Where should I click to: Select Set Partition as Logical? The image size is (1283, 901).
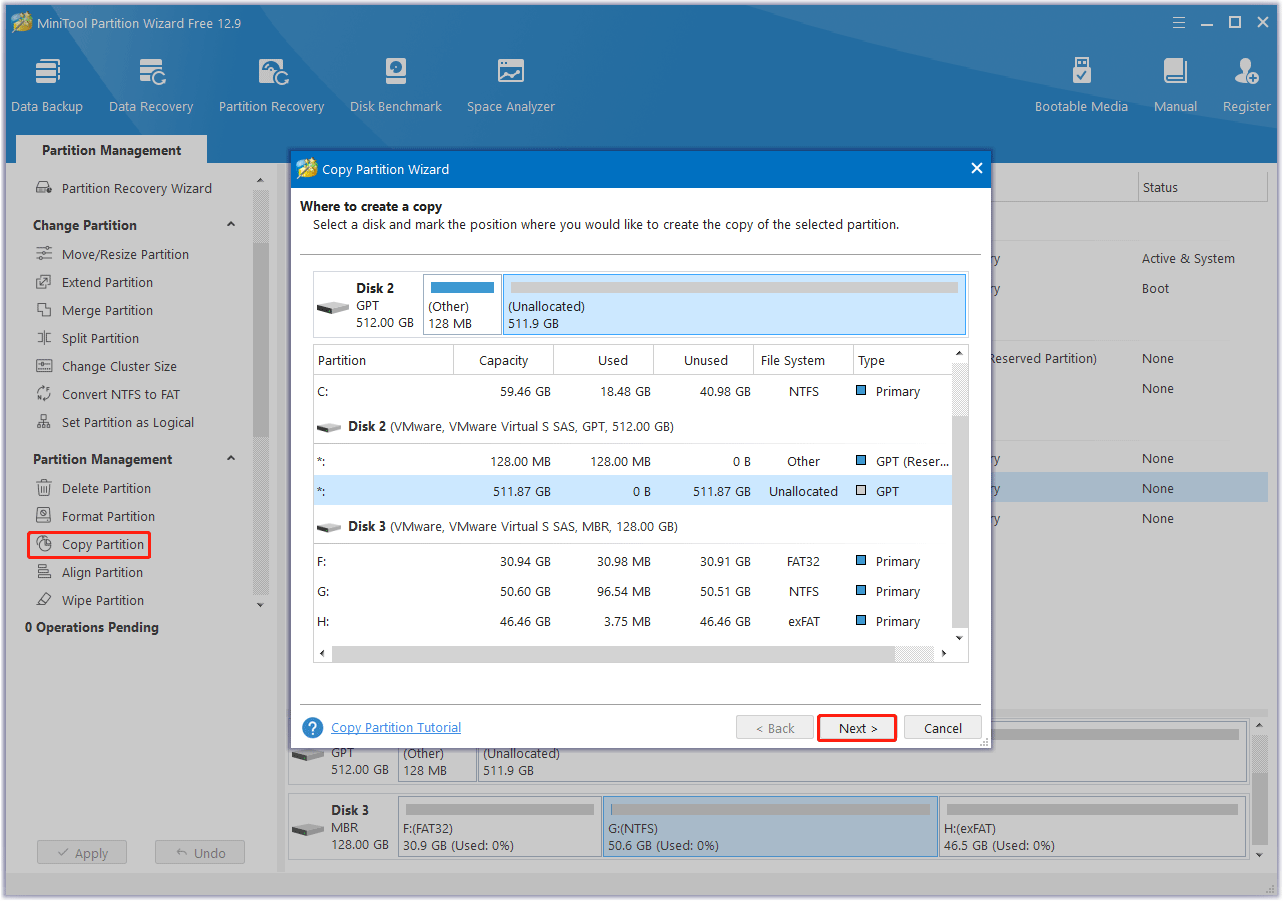[127, 422]
